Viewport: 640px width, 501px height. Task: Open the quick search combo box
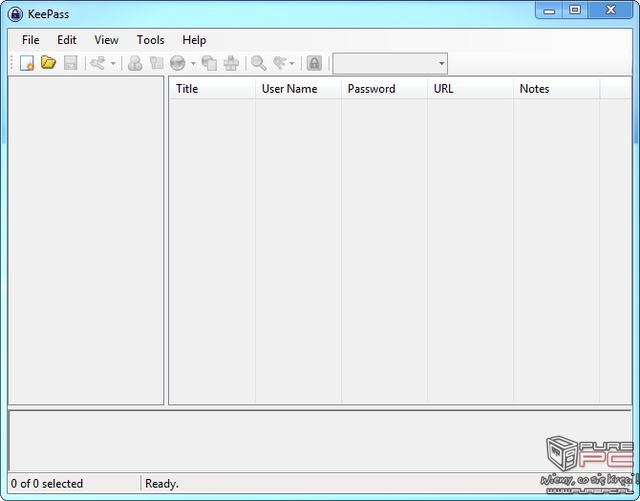[390, 64]
